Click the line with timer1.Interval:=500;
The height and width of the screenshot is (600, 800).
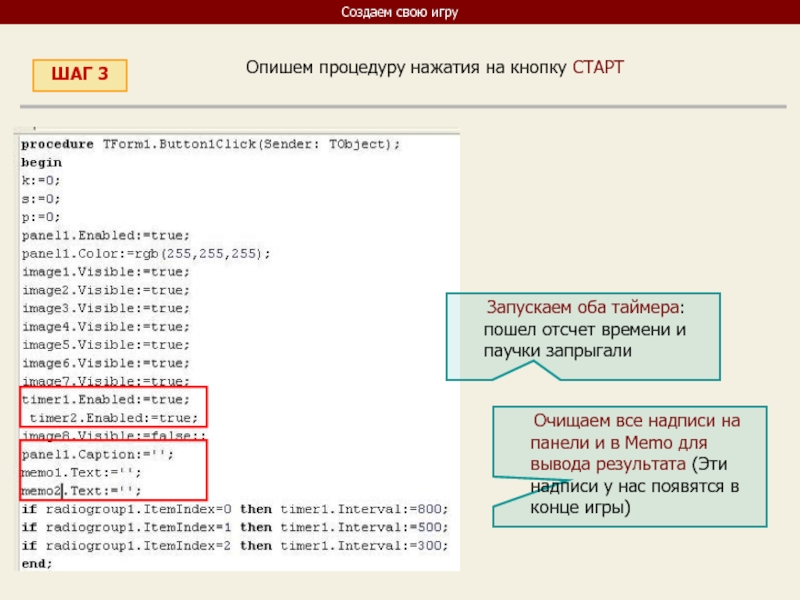[x=235, y=528]
